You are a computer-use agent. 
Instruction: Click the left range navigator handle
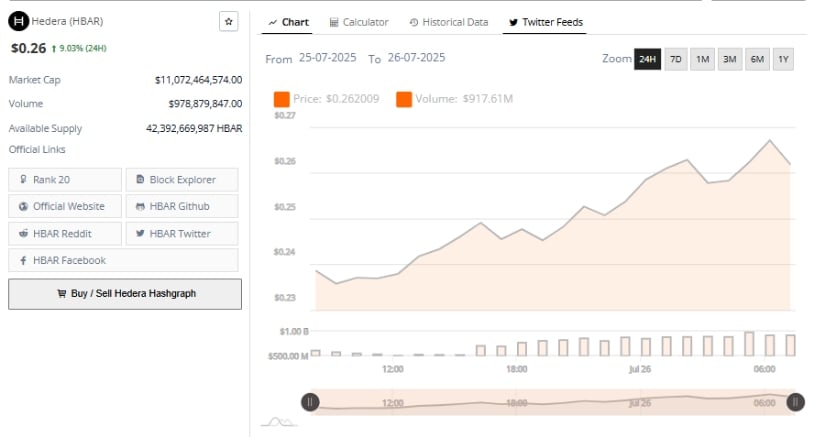310,402
